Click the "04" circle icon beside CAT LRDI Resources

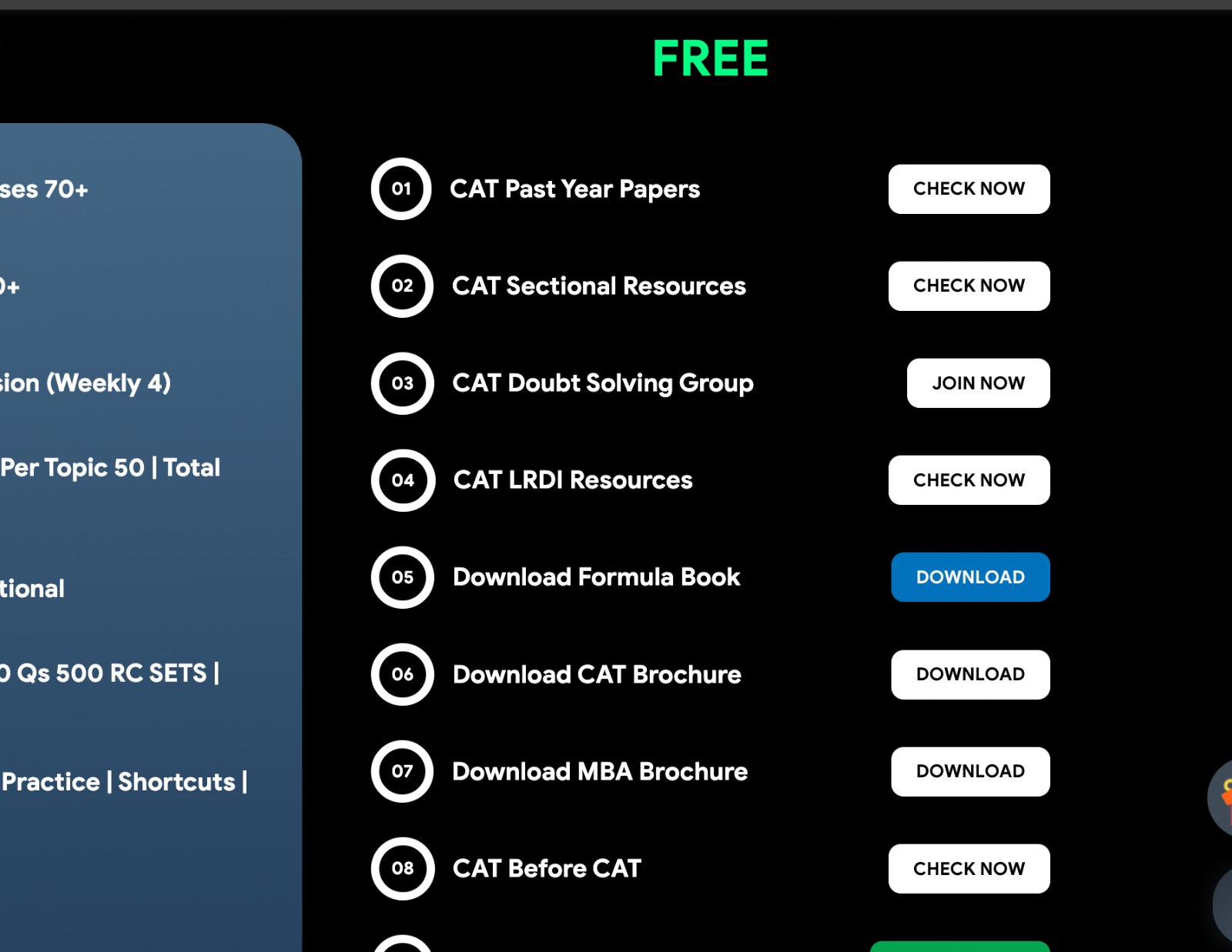pyautogui.click(x=402, y=479)
